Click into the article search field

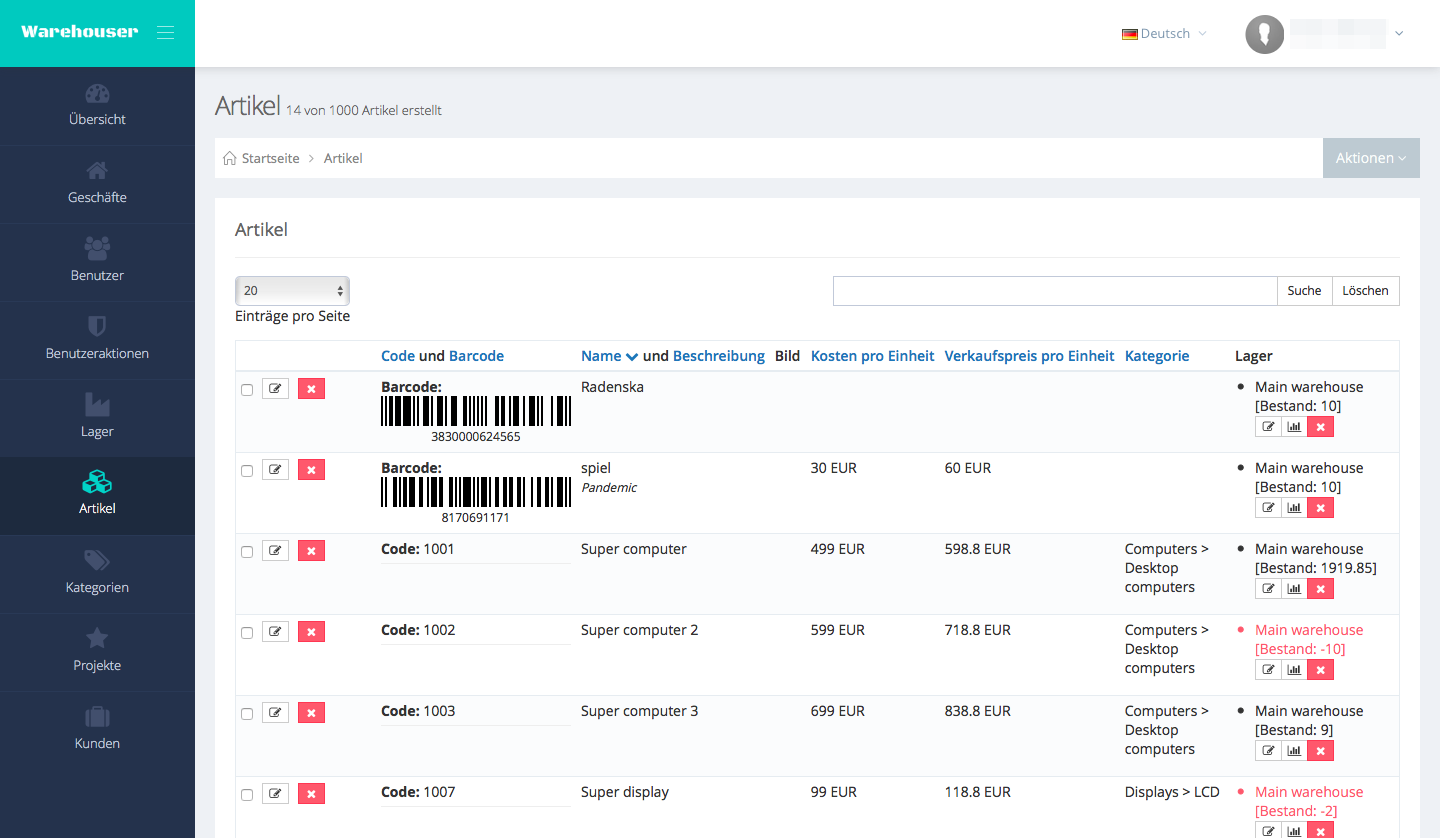[1054, 291]
